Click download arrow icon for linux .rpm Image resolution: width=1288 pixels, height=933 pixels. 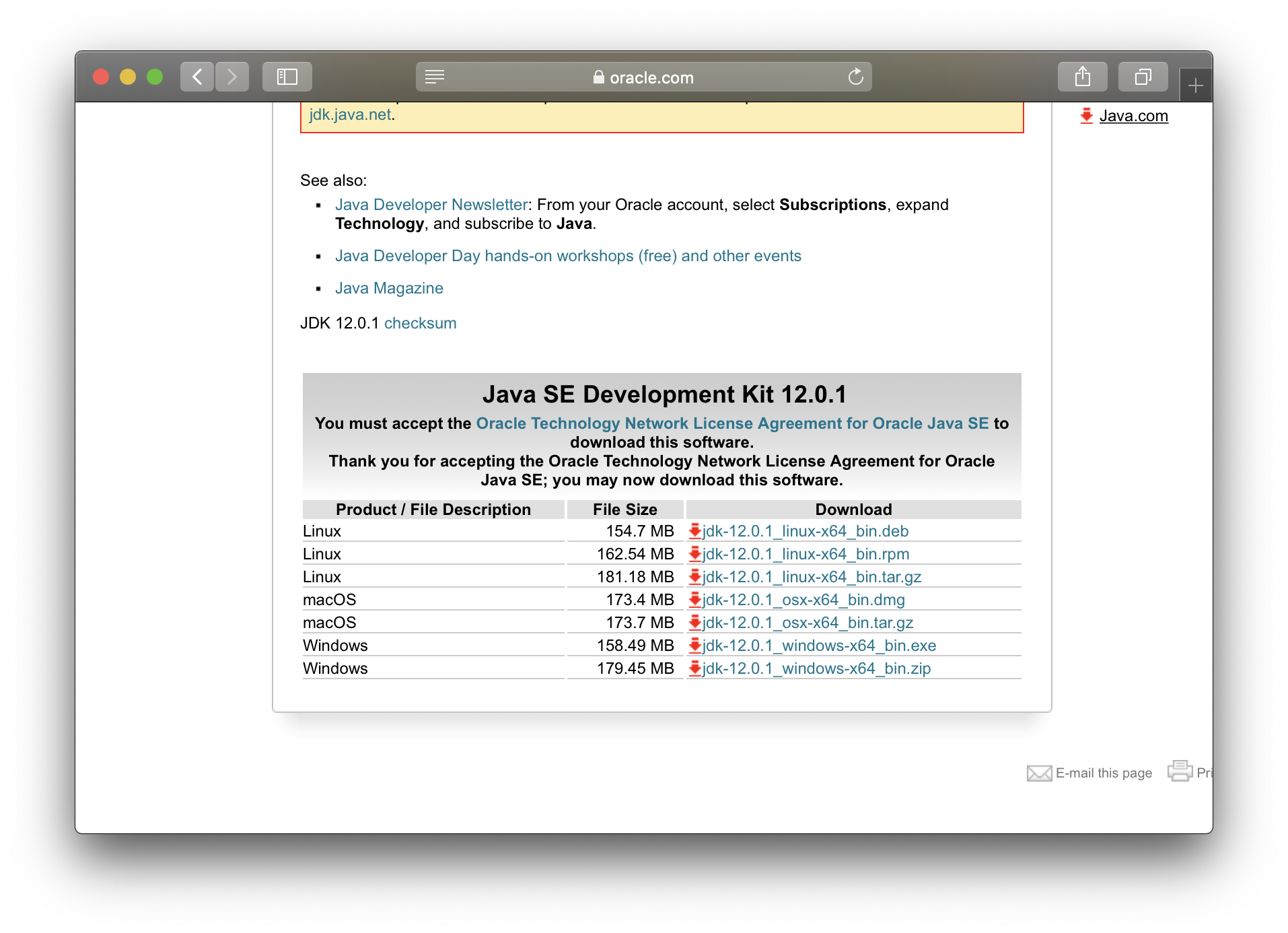pos(695,554)
